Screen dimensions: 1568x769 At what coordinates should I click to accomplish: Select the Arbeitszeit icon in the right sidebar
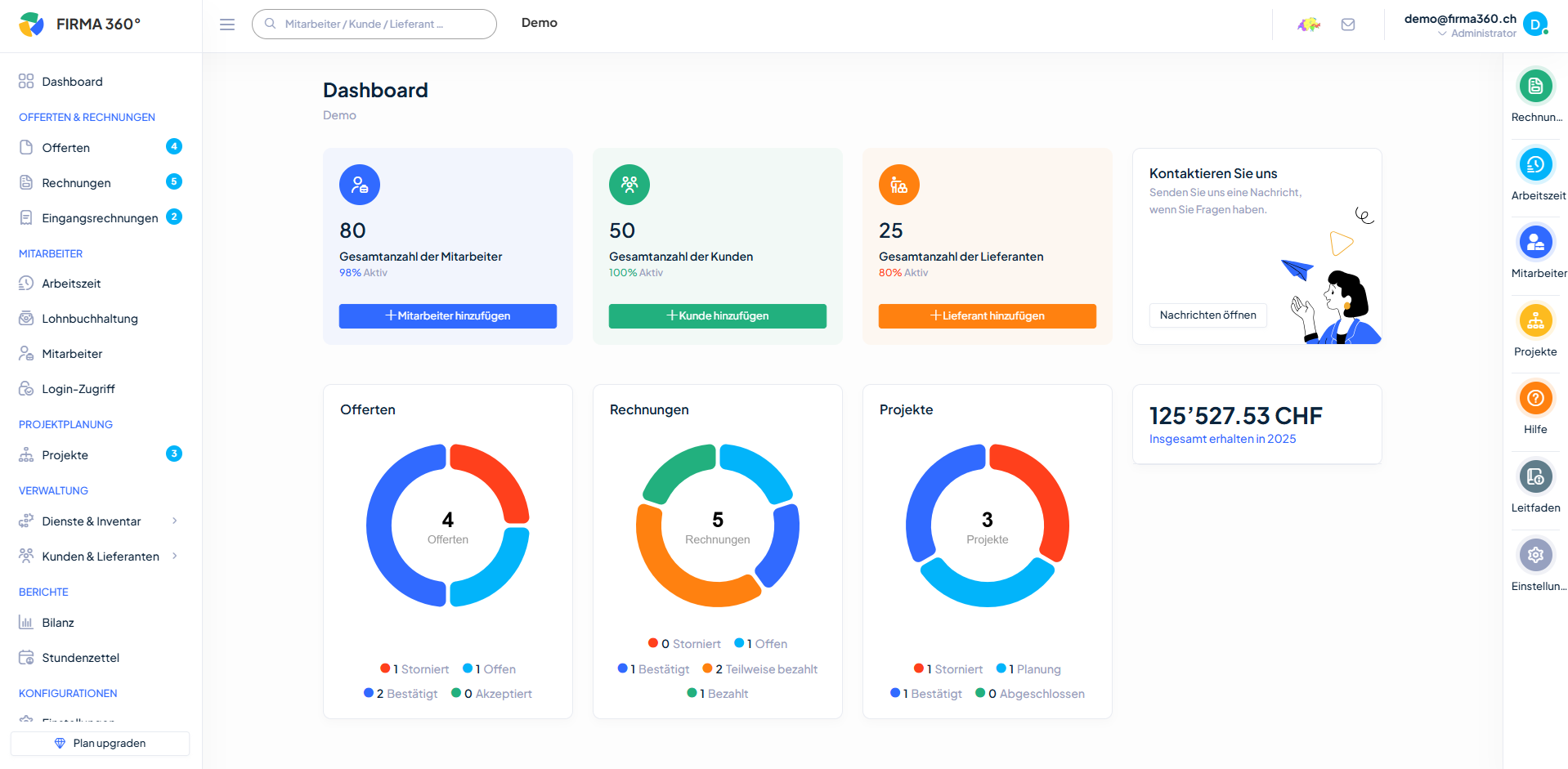(x=1535, y=164)
